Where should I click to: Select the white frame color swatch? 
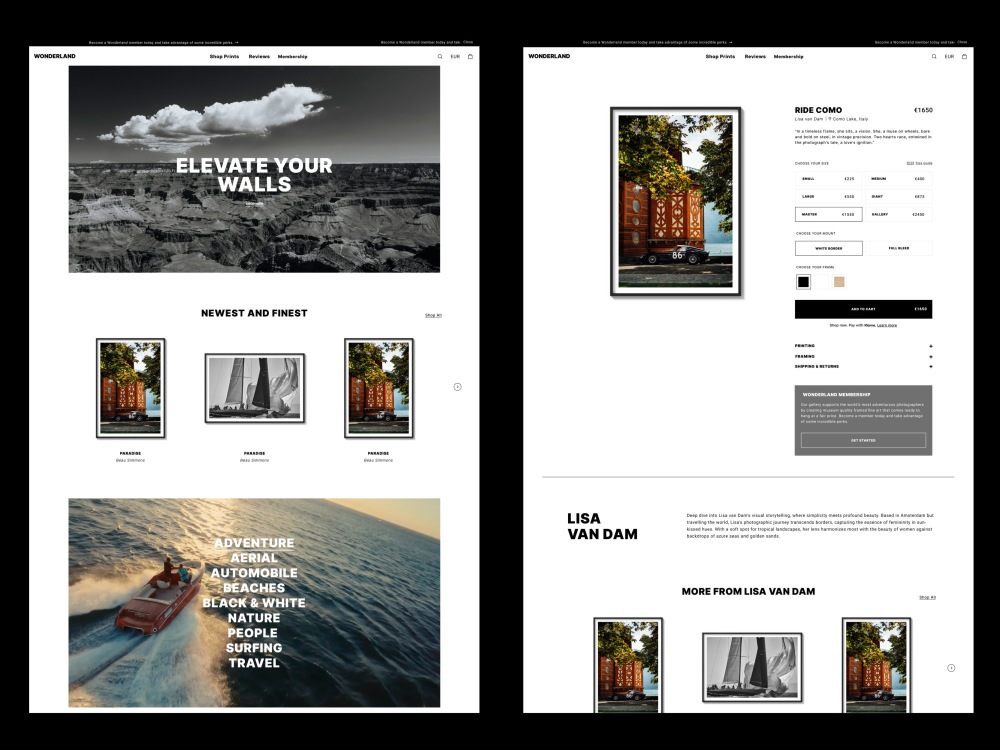[x=821, y=282]
